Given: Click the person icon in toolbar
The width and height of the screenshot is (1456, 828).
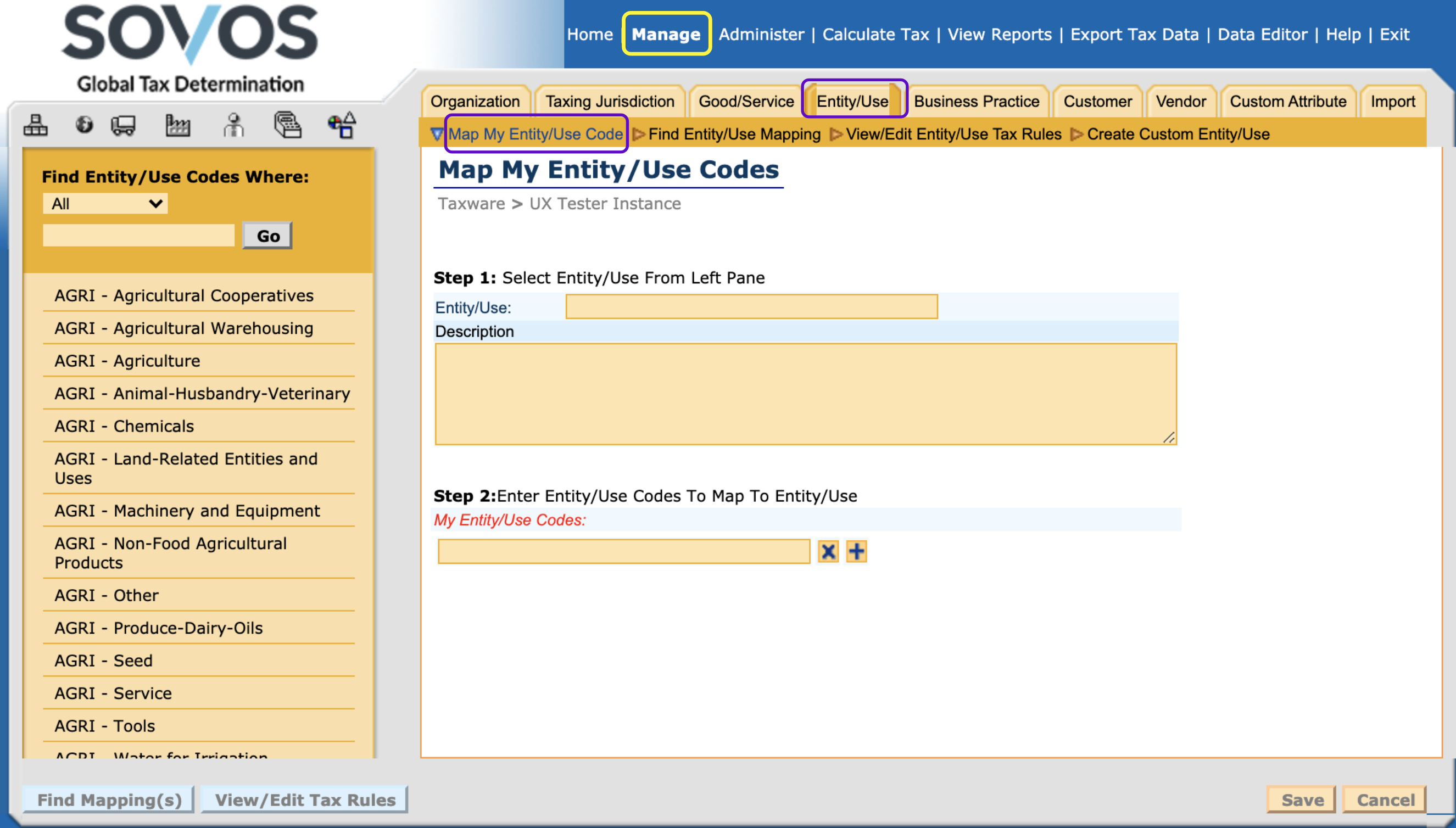Looking at the screenshot, I should [233, 125].
